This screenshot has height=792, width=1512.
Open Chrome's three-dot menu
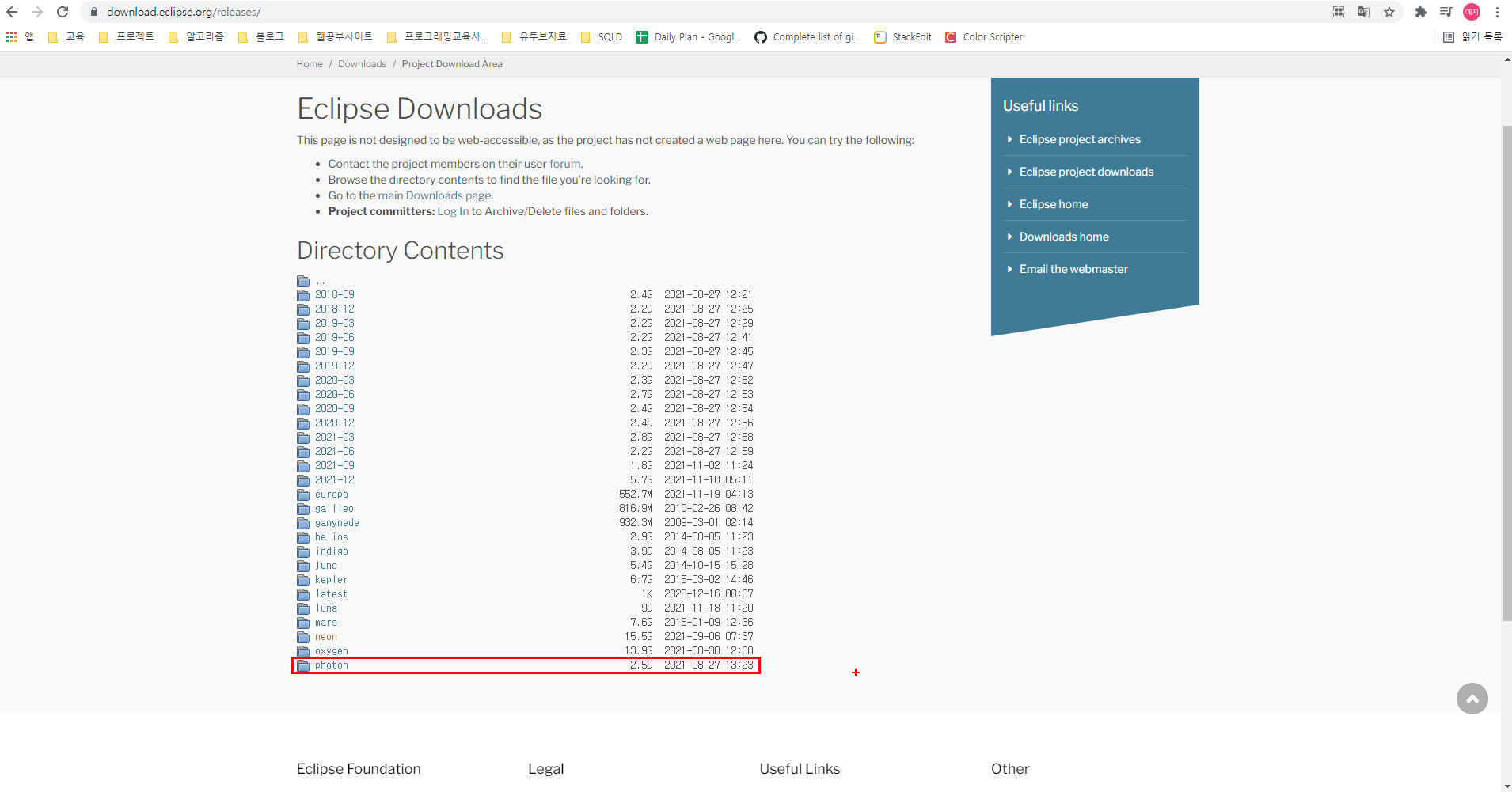[x=1497, y=12]
